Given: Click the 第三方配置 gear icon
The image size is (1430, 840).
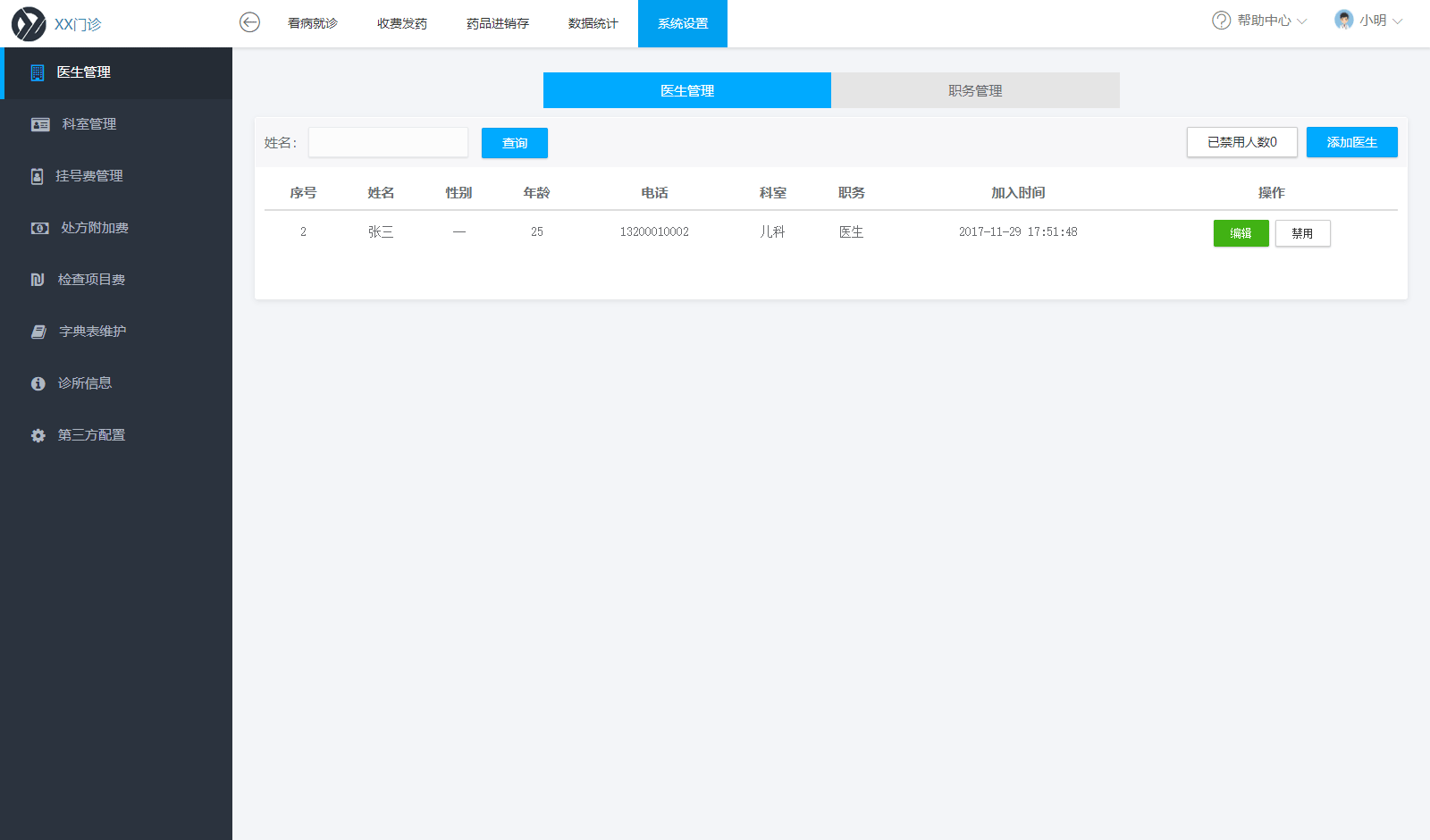Looking at the screenshot, I should [38, 436].
